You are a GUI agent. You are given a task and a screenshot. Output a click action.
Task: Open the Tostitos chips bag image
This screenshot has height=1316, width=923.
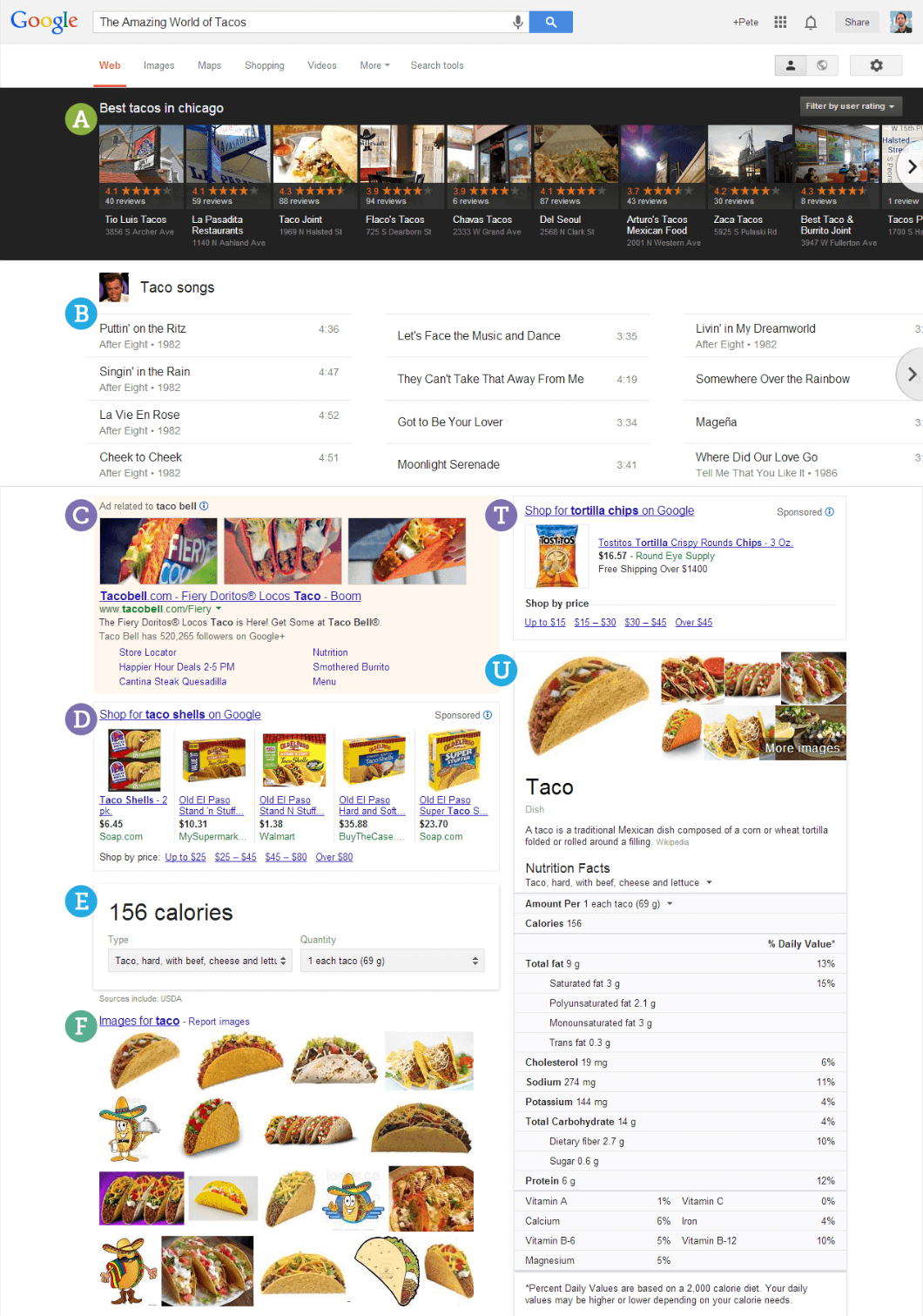pos(556,557)
